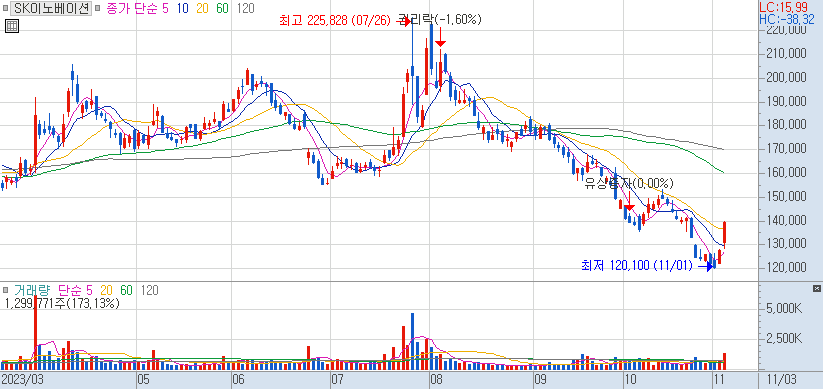This screenshot has width=823, height=389.
Task: Select the blue 10-day price average label
Action: pyautogui.click(x=183, y=8)
